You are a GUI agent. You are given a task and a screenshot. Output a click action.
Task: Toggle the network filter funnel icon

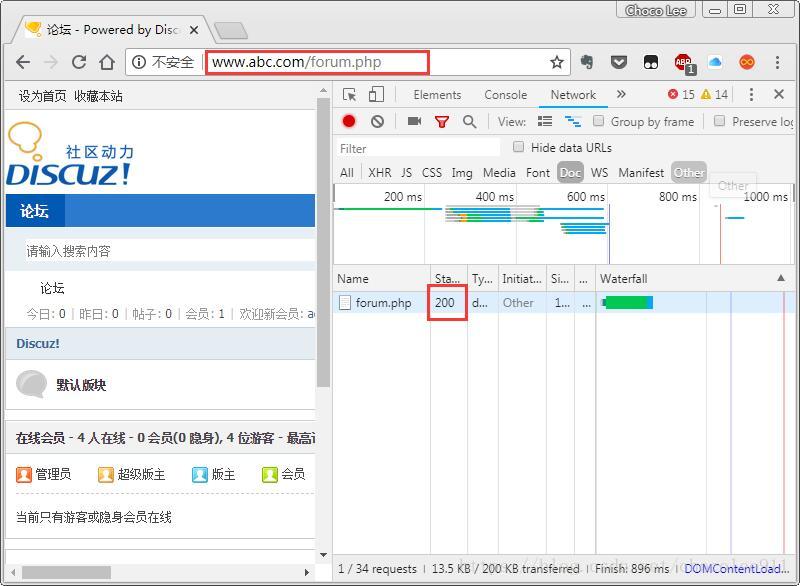click(x=442, y=121)
